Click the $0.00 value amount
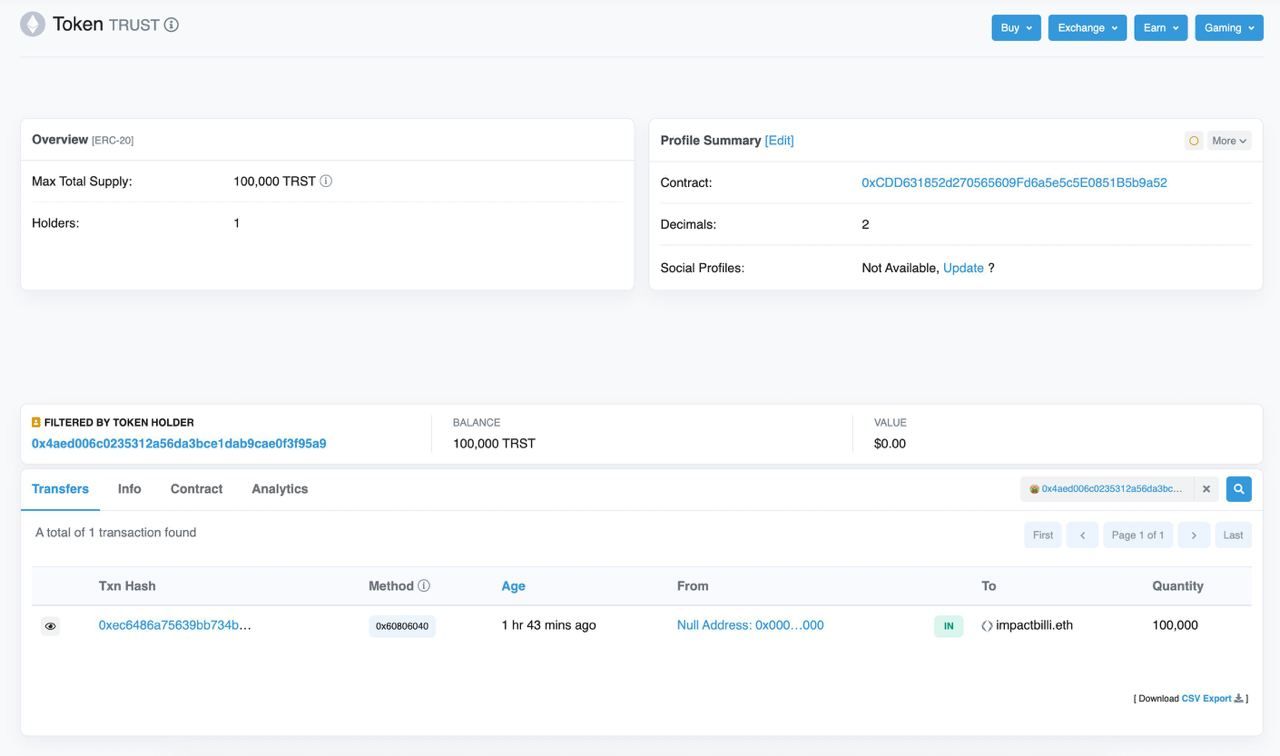This screenshot has height=756, width=1280. point(890,443)
